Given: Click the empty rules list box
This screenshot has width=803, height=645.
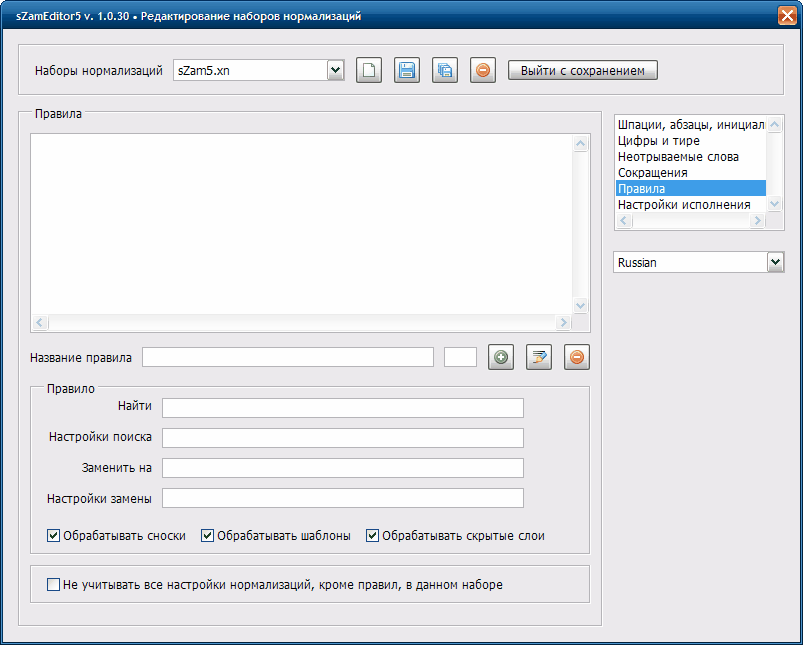Looking at the screenshot, I should (302, 224).
